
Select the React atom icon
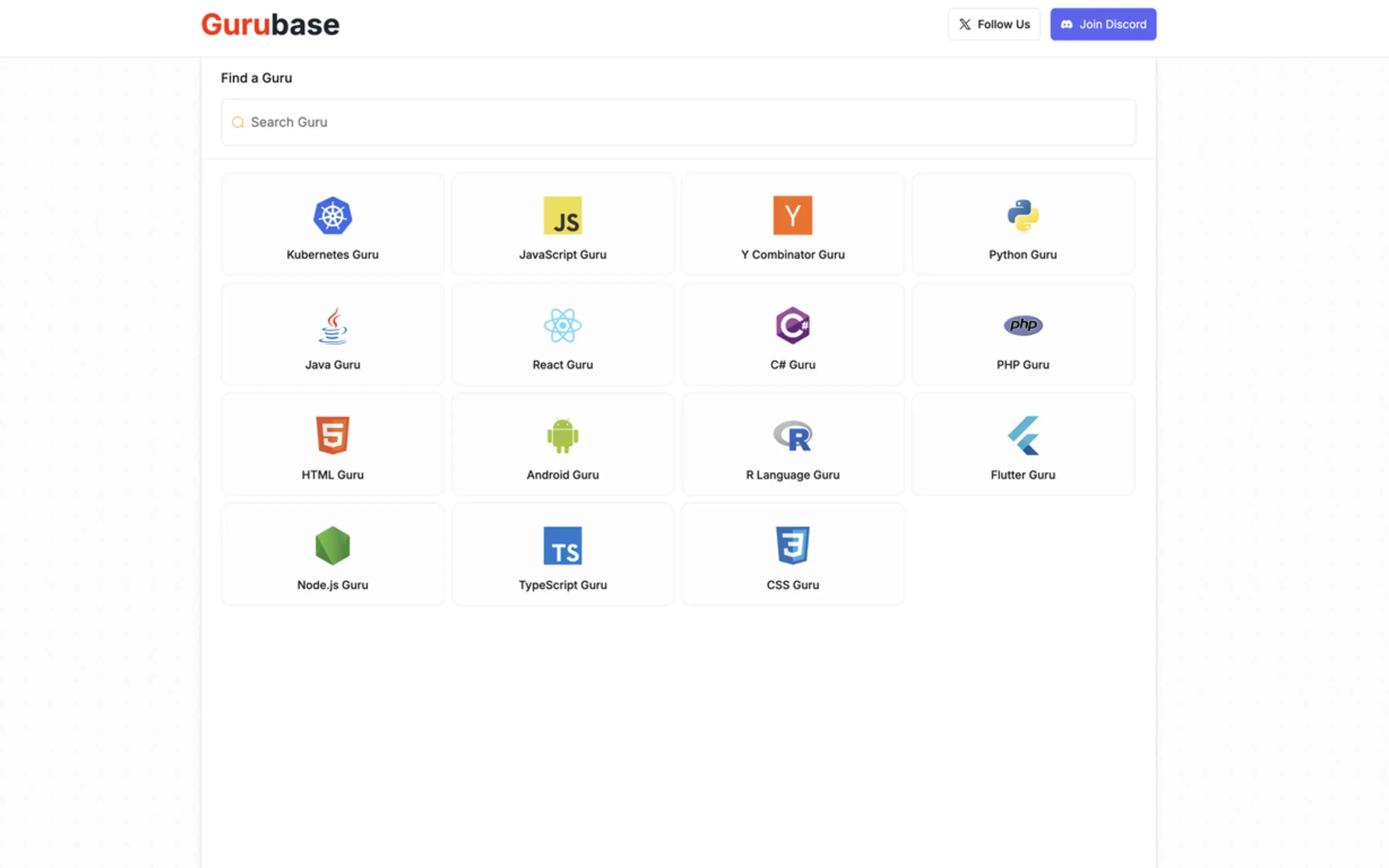[x=562, y=326]
